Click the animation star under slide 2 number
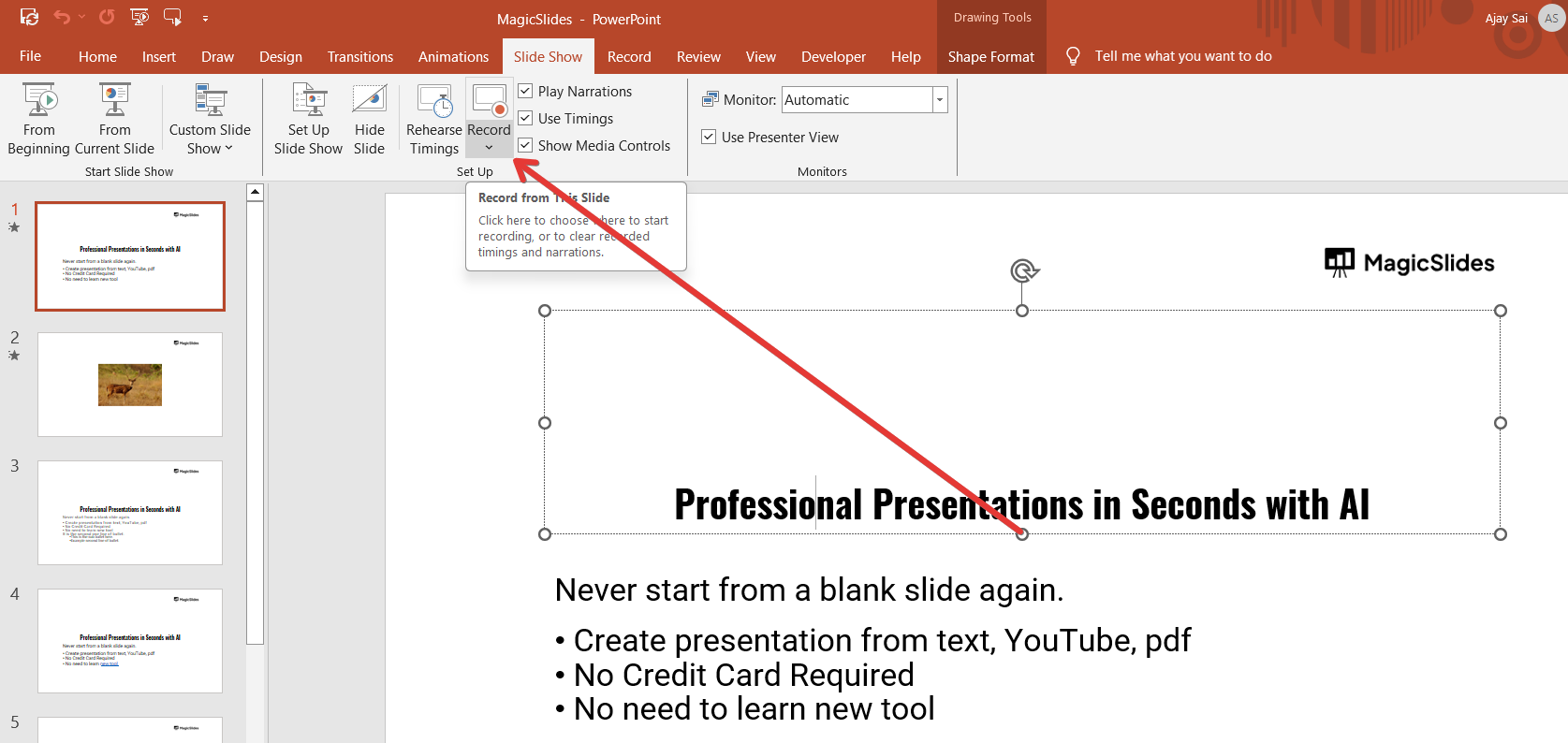 [x=14, y=356]
